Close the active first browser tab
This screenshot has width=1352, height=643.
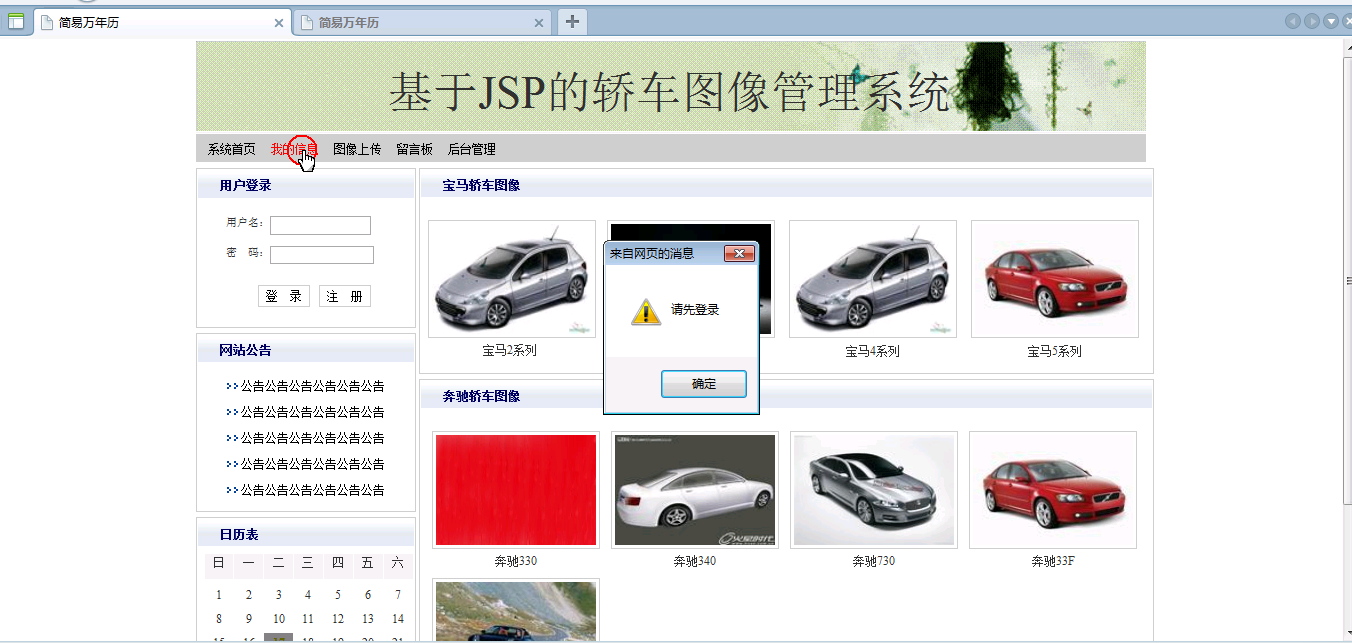pyautogui.click(x=279, y=22)
